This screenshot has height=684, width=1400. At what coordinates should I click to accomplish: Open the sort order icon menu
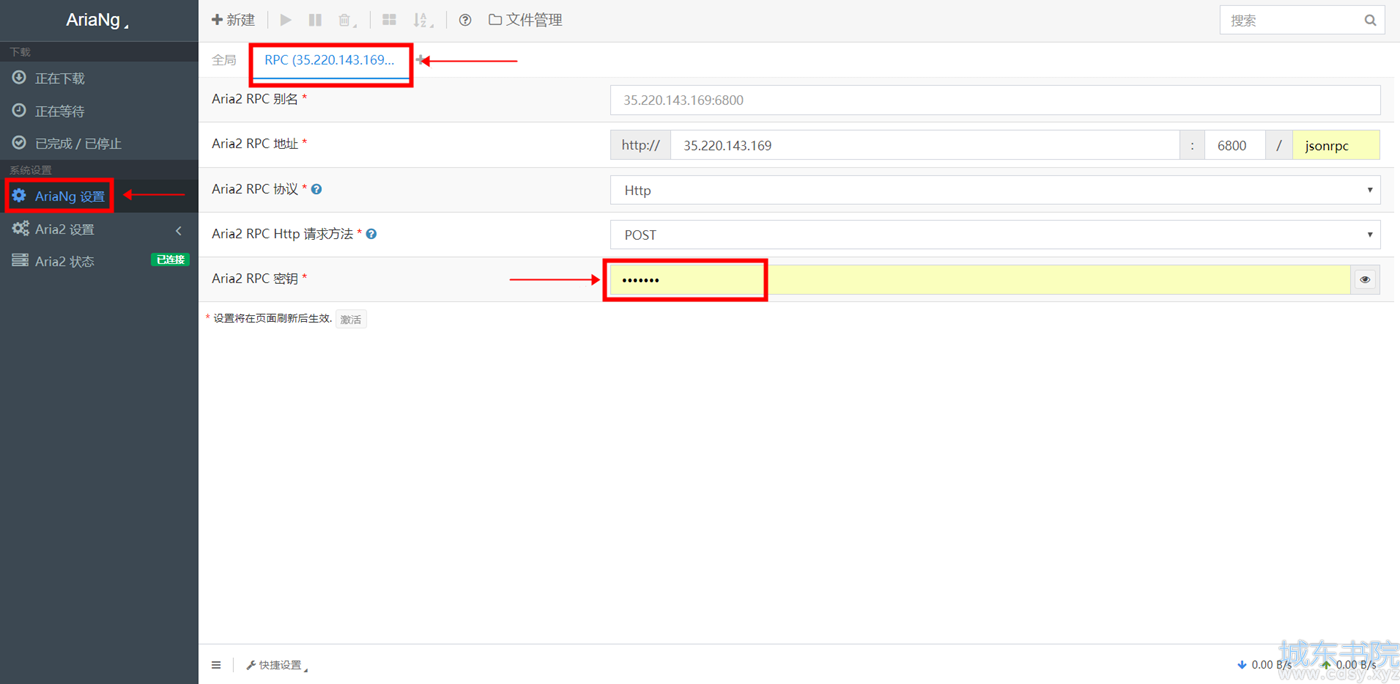(x=423, y=20)
